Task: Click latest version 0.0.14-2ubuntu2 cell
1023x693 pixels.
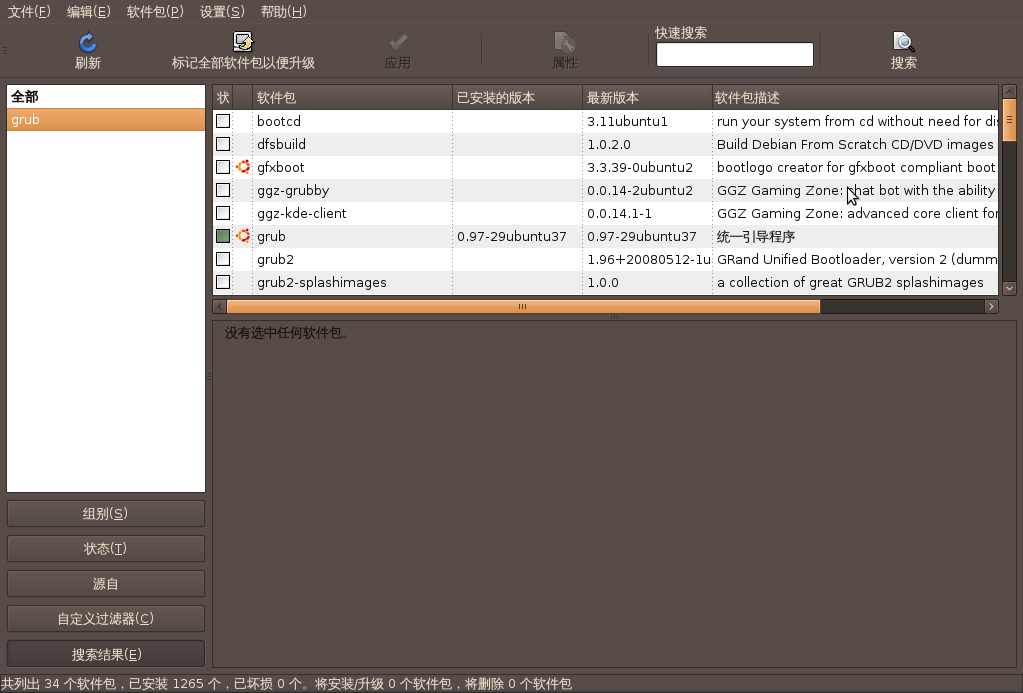Action: (x=640, y=191)
